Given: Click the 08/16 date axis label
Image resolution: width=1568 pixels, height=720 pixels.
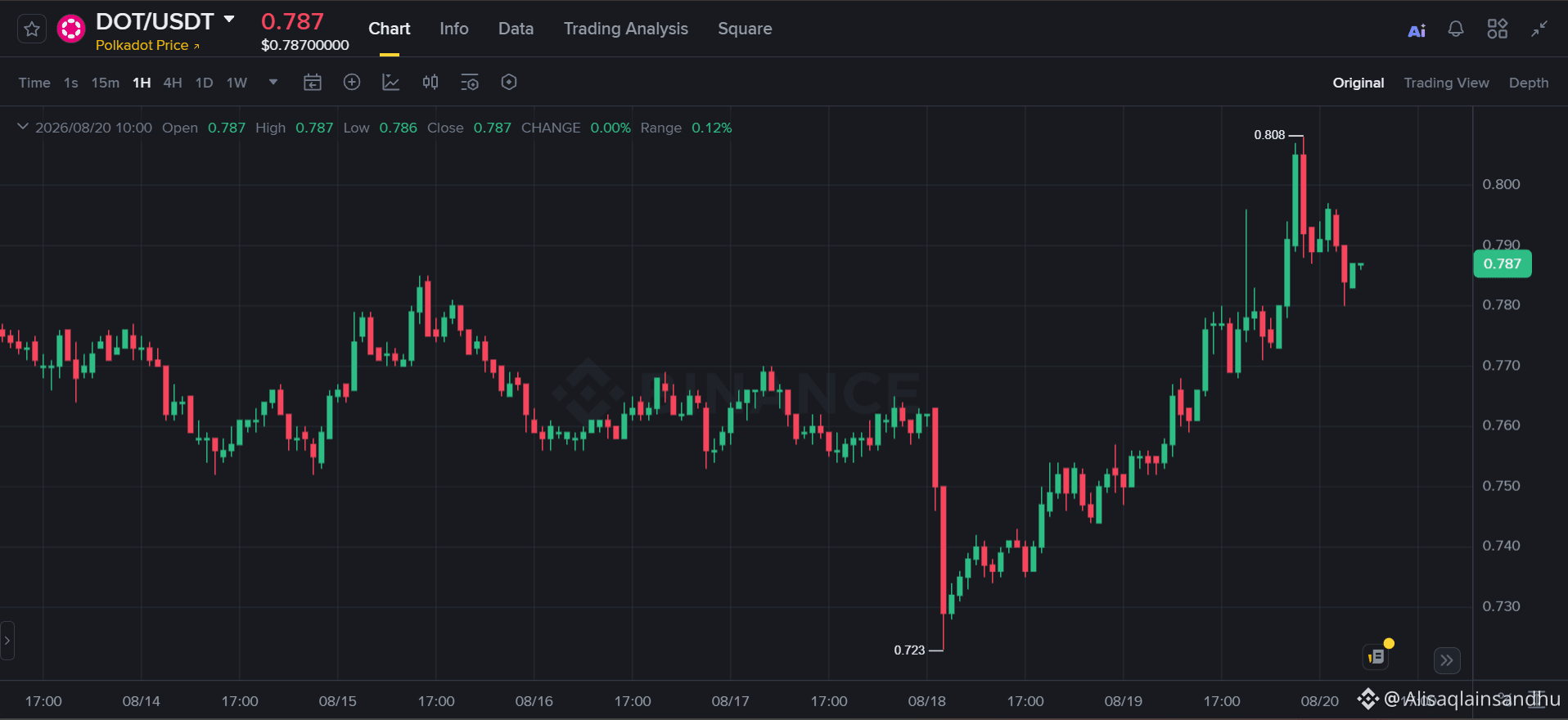Looking at the screenshot, I should [x=534, y=701].
